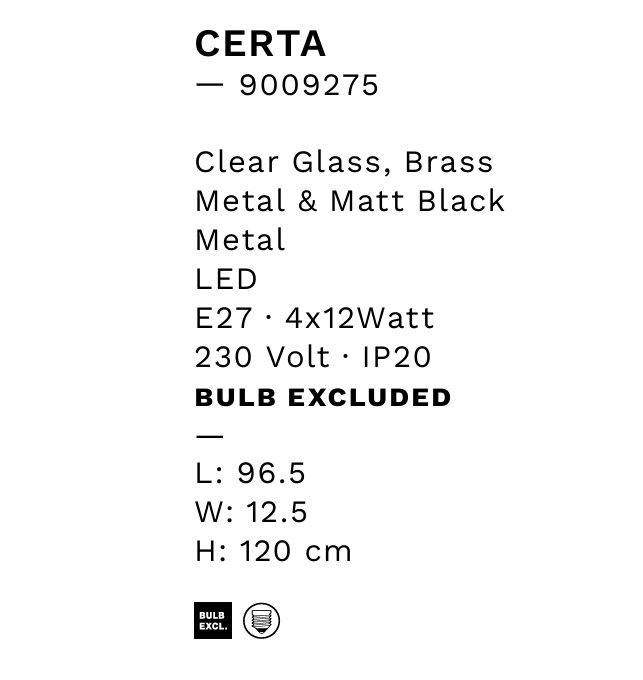Click the dash before product code

click(x=209, y=84)
